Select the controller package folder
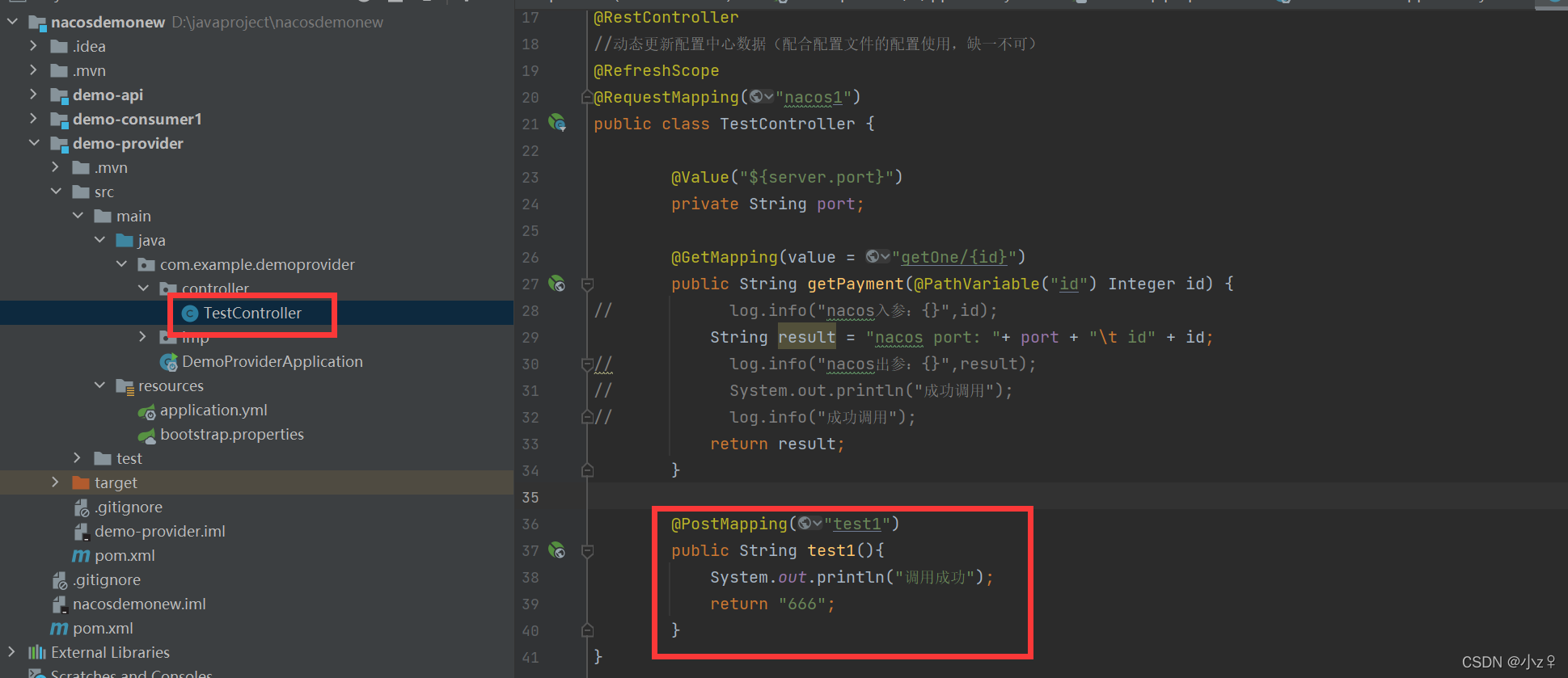 tap(215, 288)
